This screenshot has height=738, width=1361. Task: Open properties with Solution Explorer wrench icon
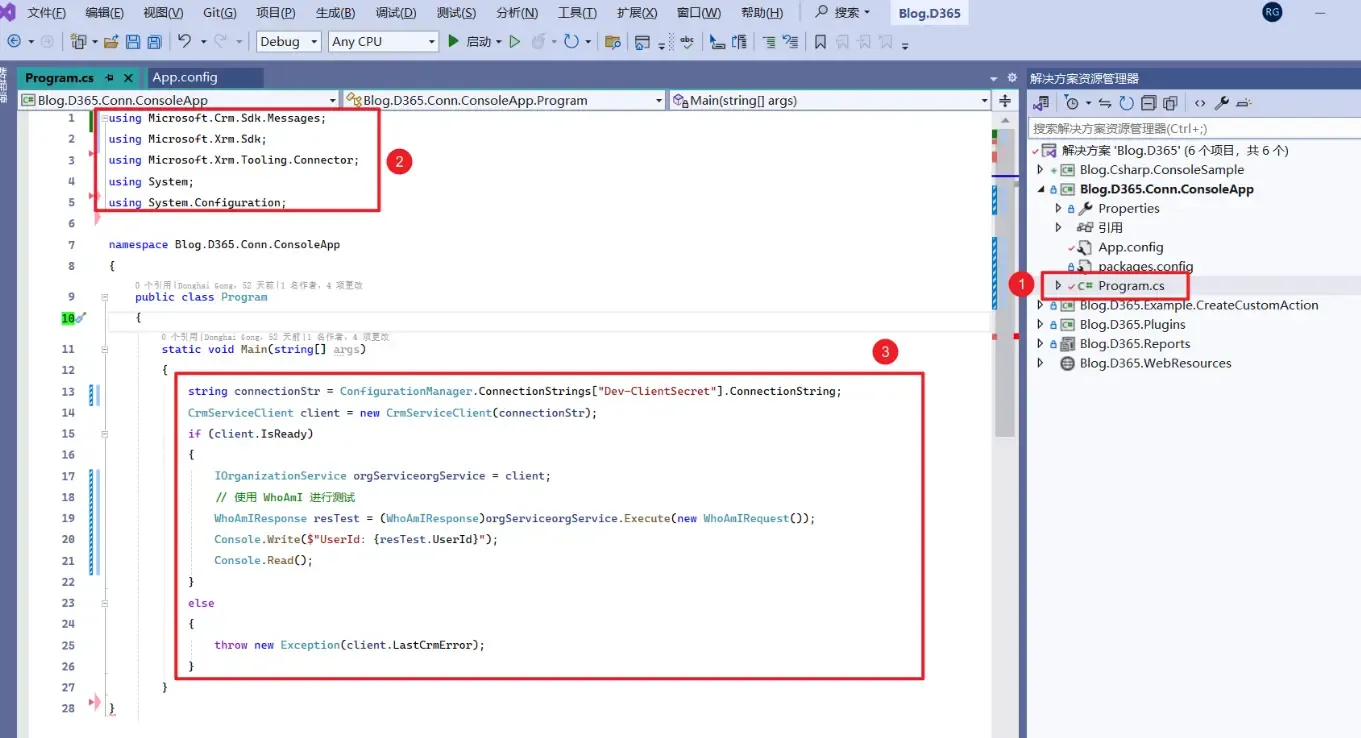click(x=1222, y=103)
